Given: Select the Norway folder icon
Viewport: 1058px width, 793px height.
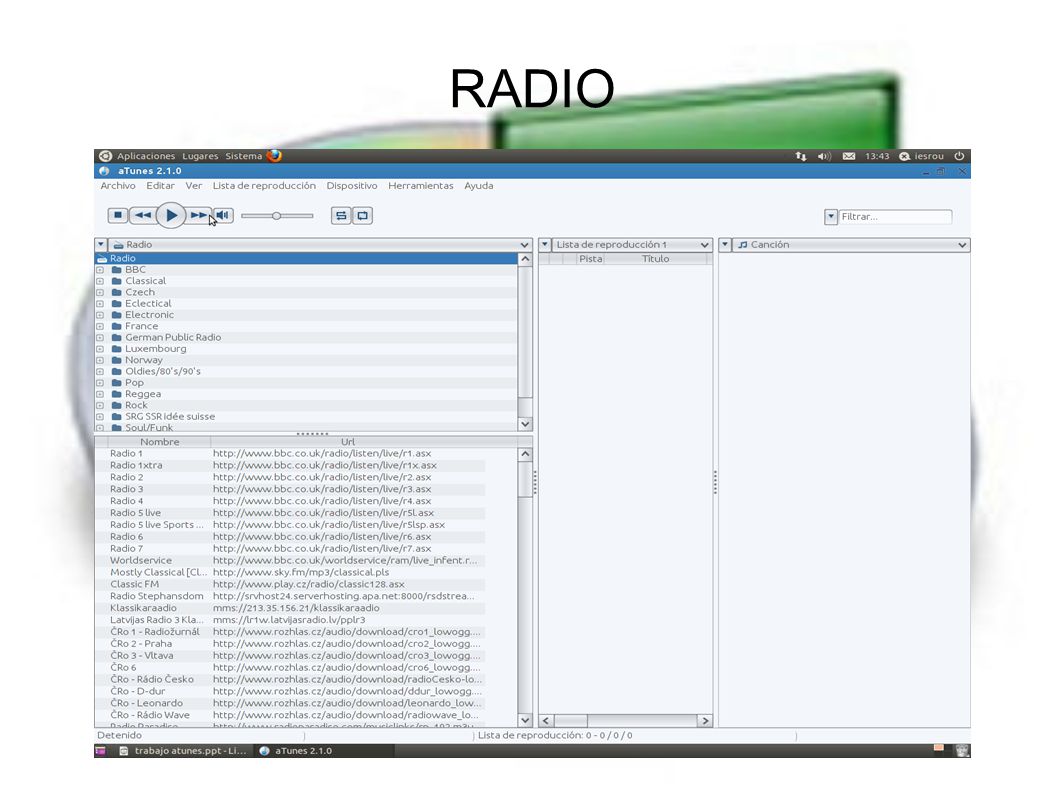Looking at the screenshot, I should (117, 360).
